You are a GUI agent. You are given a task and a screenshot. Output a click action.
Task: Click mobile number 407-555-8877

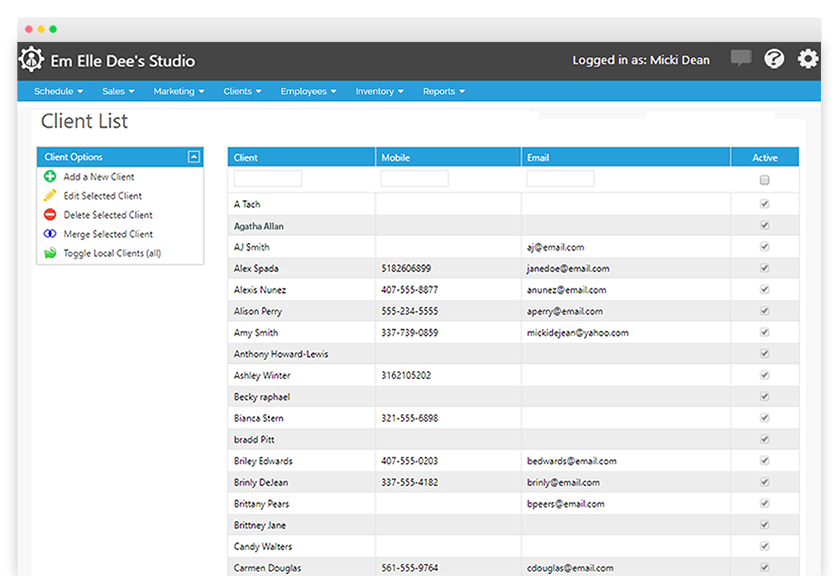[409, 290]
